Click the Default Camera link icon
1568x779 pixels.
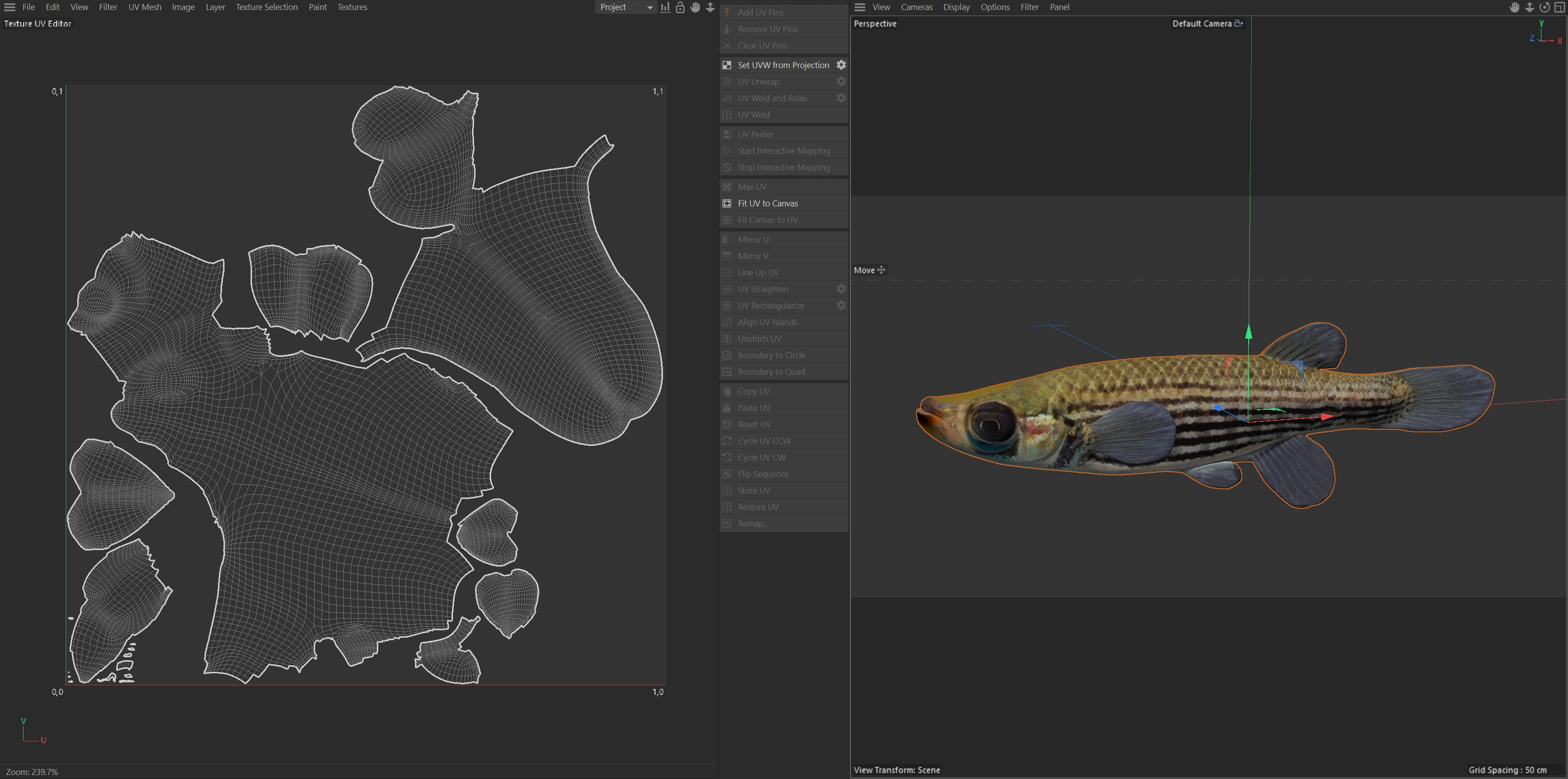point(1238,24)
